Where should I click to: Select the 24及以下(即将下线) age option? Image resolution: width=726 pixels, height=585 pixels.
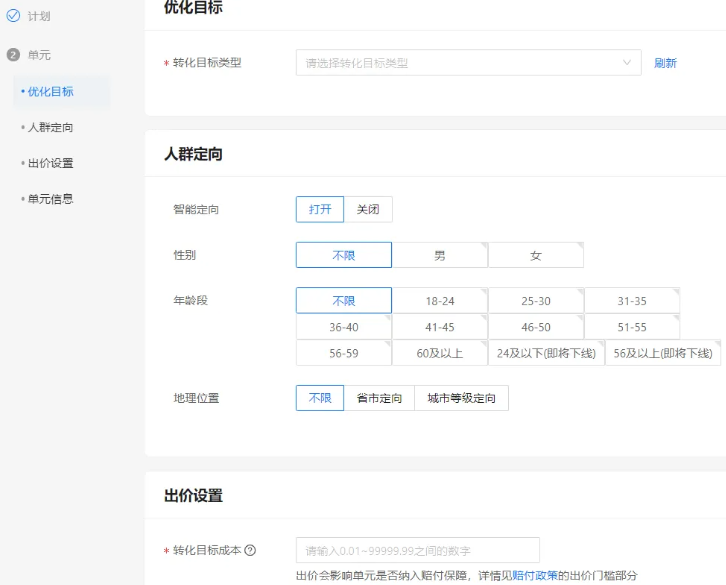[x=546, y=353]
